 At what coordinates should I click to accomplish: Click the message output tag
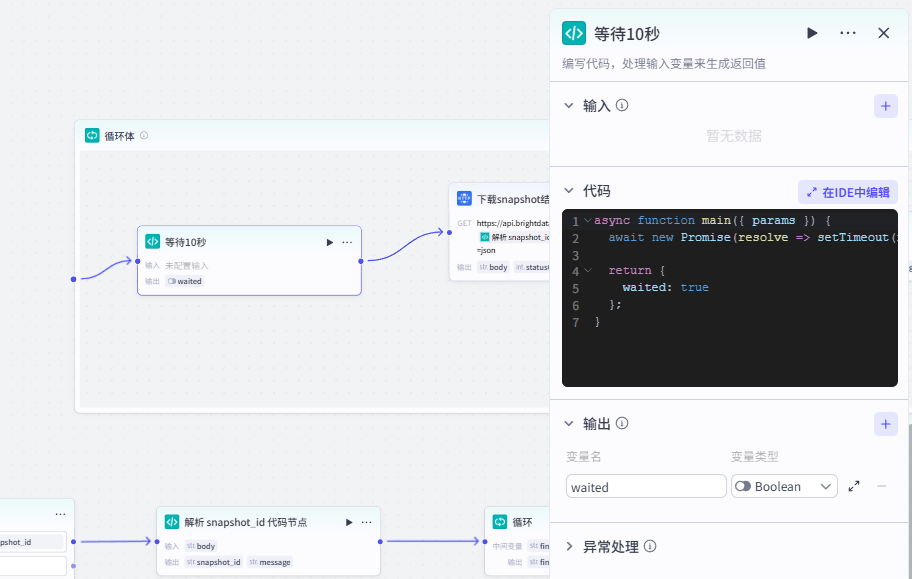click(x=270, y=562)
